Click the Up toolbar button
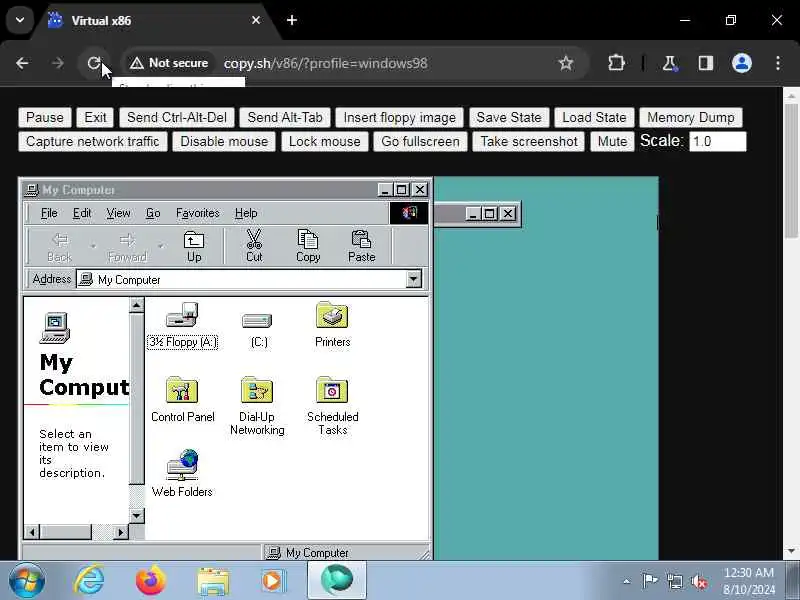The image size is (800, 600). [194, 246]
